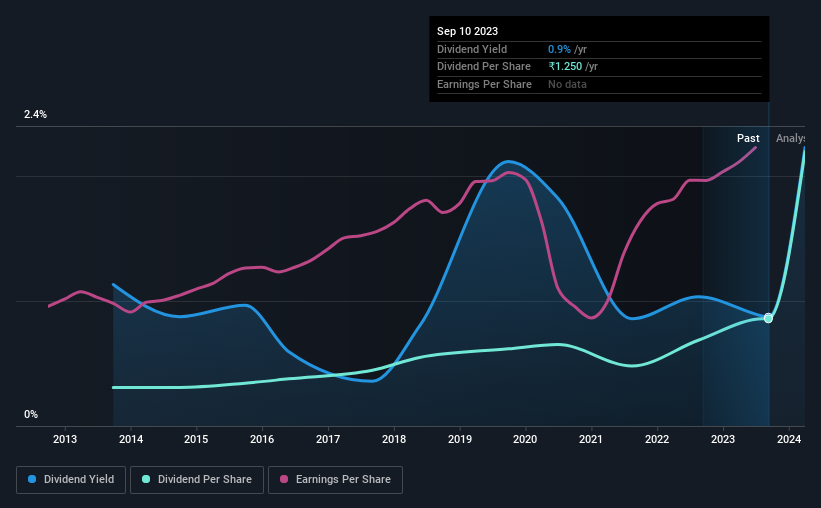The width and height of the screenshot is (821, 508).
Task: Click the ₹1.250 dividend per share value
Action: [x=565, y=67]
